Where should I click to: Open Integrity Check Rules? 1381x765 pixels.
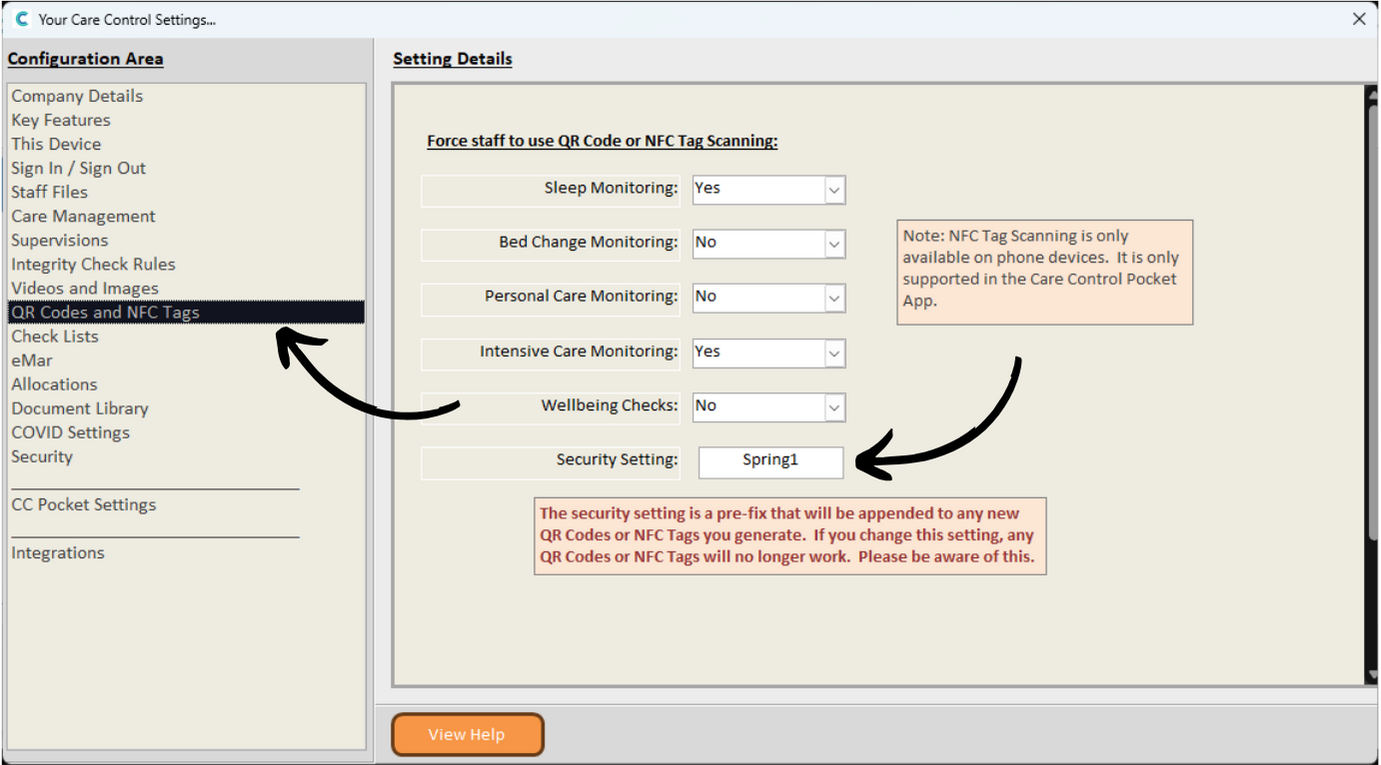click(93, 264)
